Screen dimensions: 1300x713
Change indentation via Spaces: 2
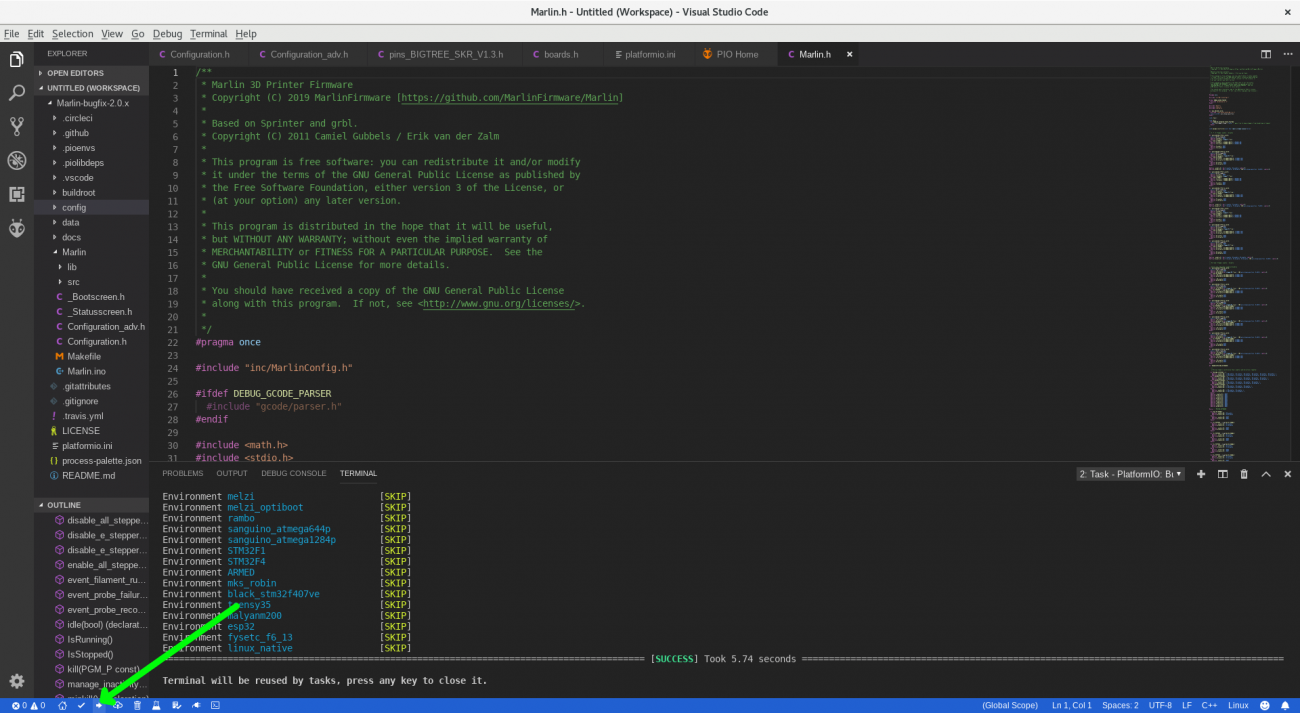pyautogui.click(x=1120, y=705)
